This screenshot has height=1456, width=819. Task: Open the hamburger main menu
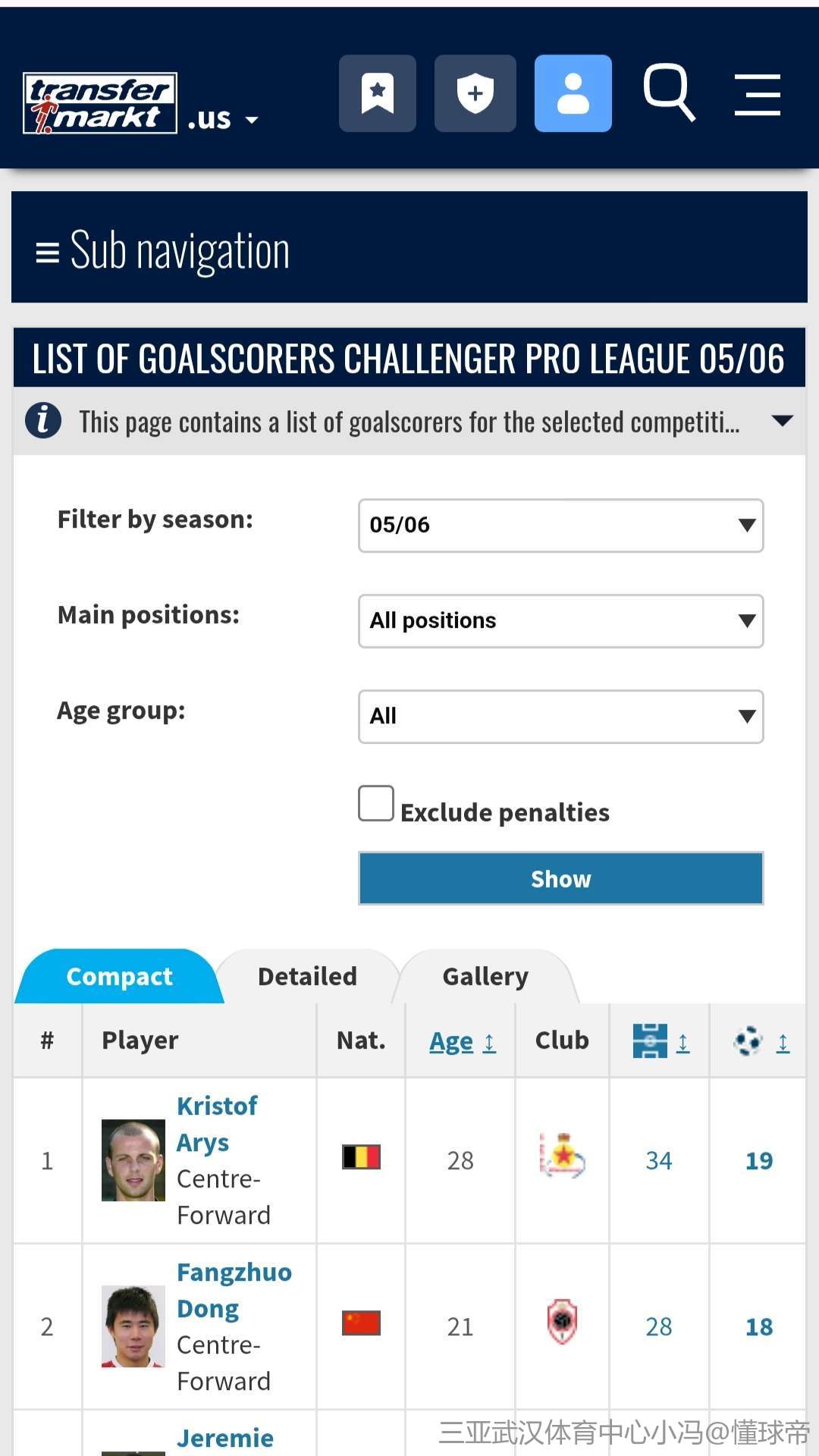pyautogui.click(x=757, y=95)
